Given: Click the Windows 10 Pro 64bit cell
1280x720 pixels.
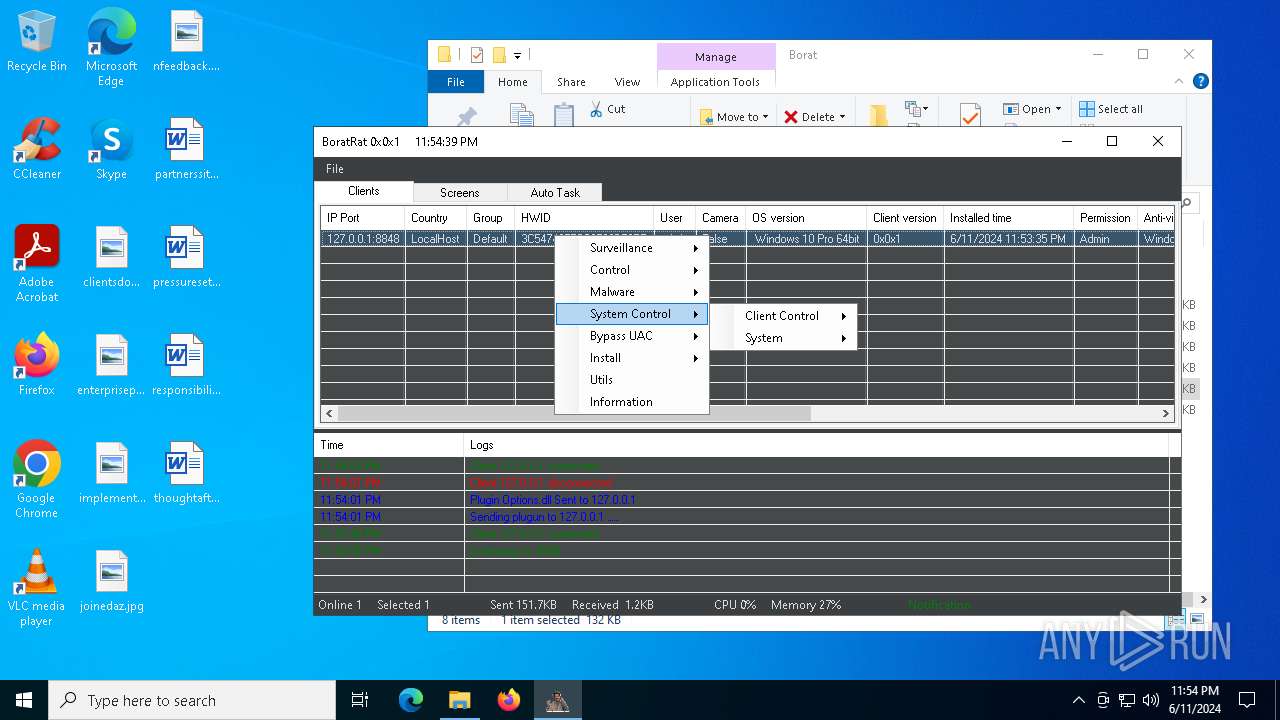Looking at the screenshot, I should (x=807, y=239).
